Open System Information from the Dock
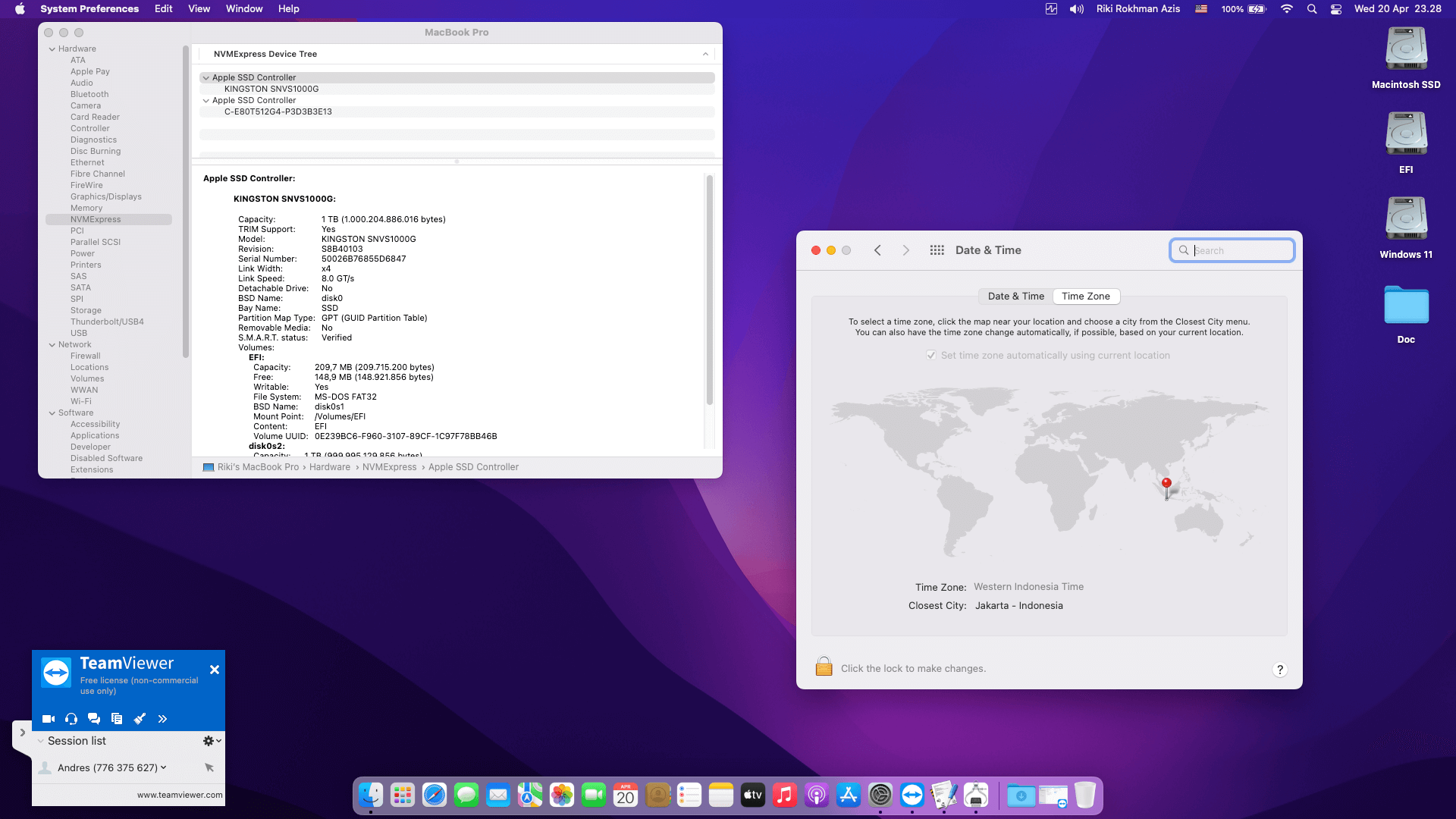1456x819 pixels. point(976,795)
